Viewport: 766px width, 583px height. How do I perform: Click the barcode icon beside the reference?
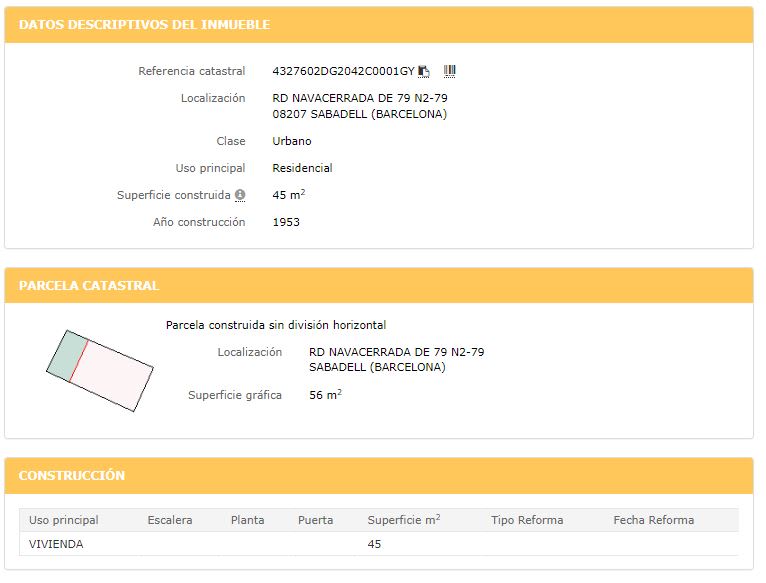point(450,71)
